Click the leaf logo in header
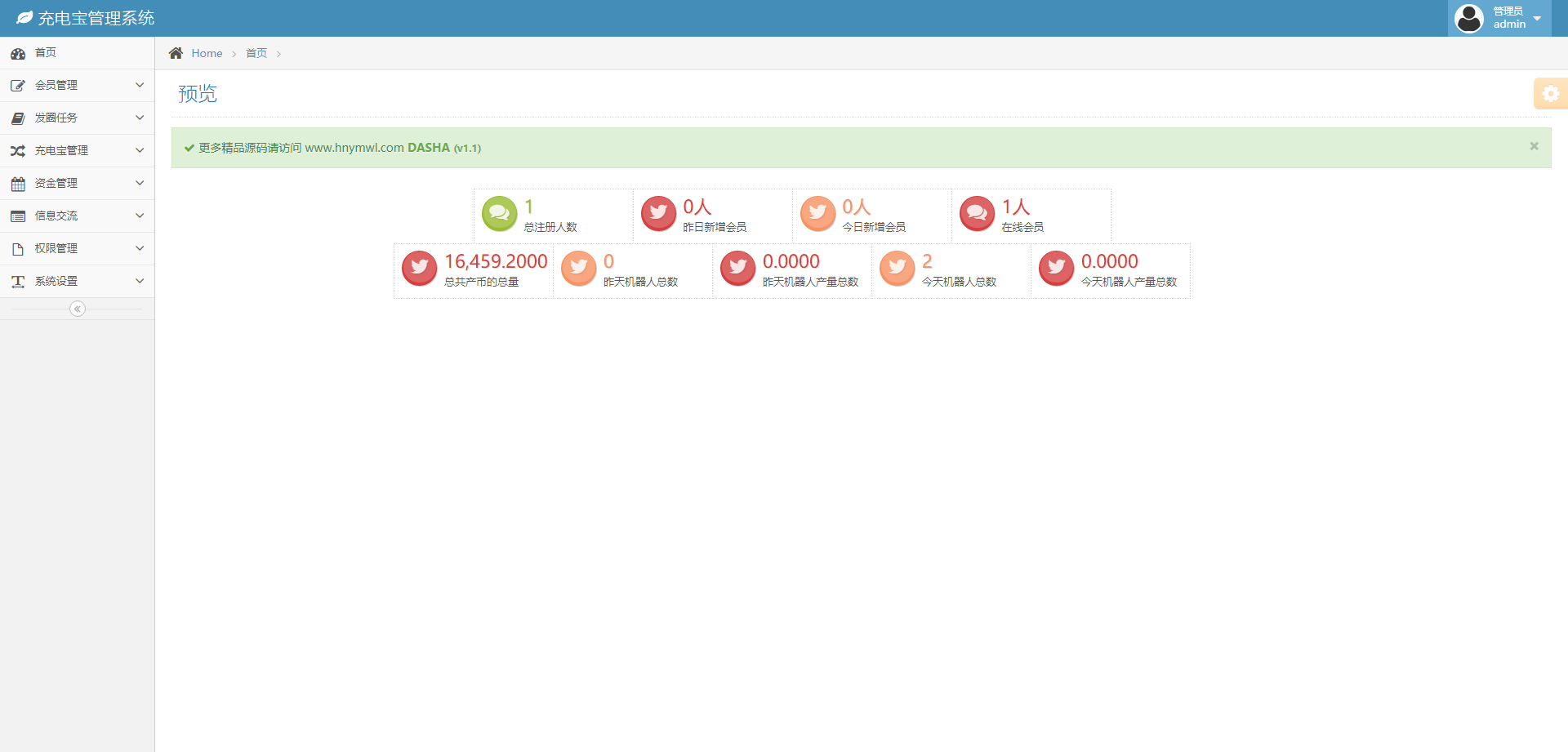Image resolution: width=1568 pixels, height=752 pixels. click(24, 18)
